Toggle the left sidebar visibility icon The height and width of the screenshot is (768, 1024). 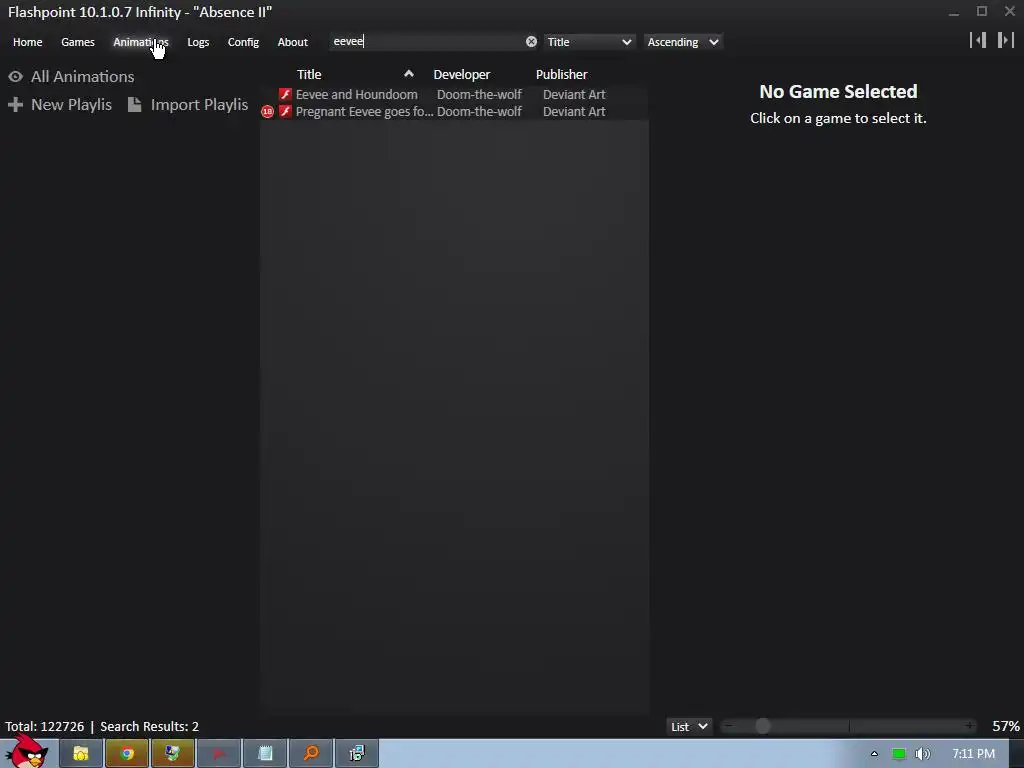pos(978,40)
